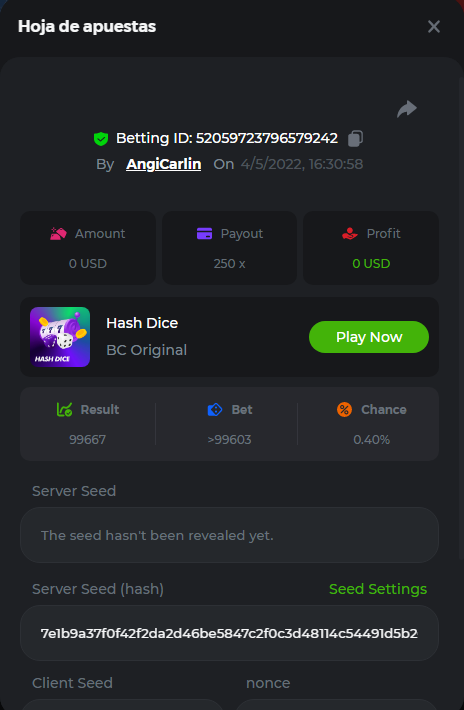Select the Server Seed hash field
The image size is (464, 710).
pyautogui.click(x=230, y=633)
